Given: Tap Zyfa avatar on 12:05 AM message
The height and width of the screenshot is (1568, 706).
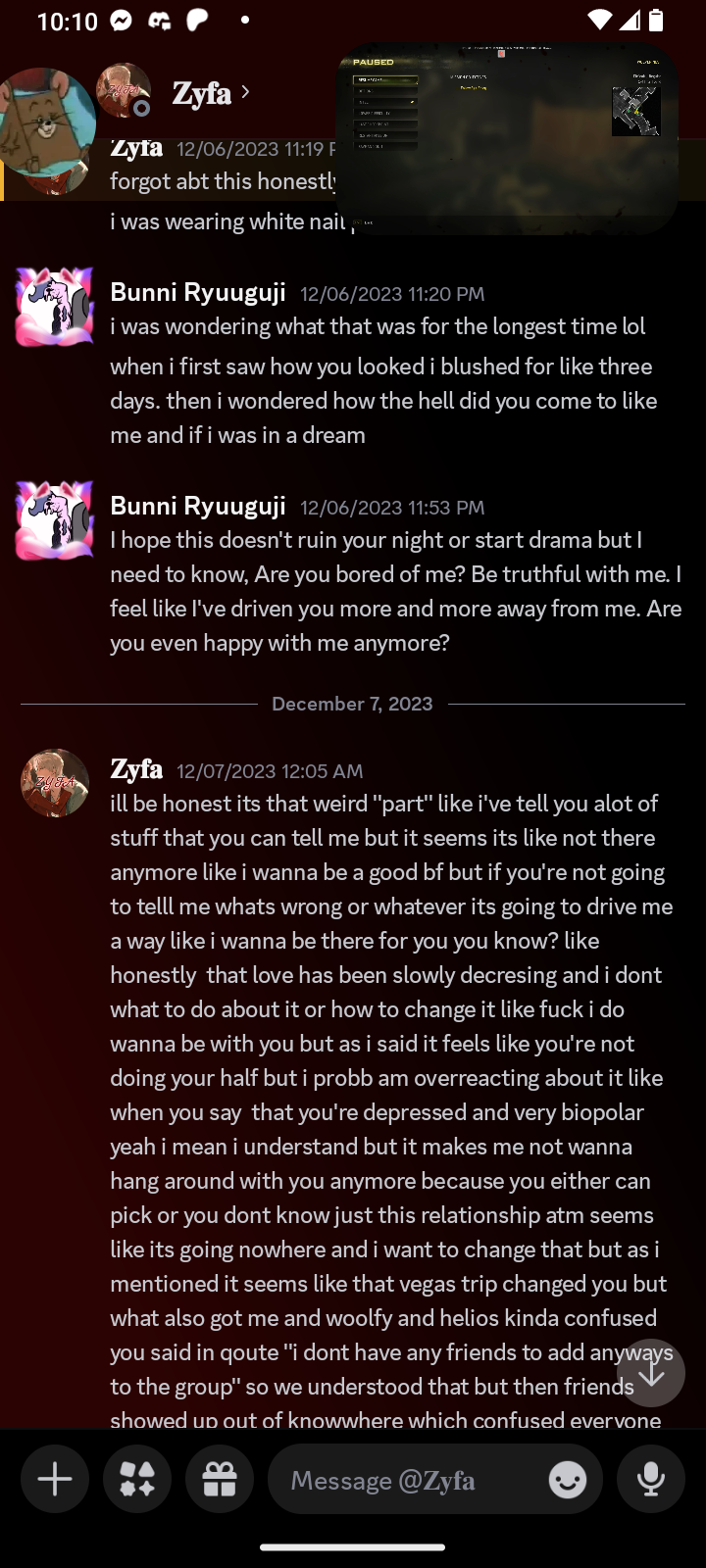Looking at the screenshot, I should click(55, 783).
